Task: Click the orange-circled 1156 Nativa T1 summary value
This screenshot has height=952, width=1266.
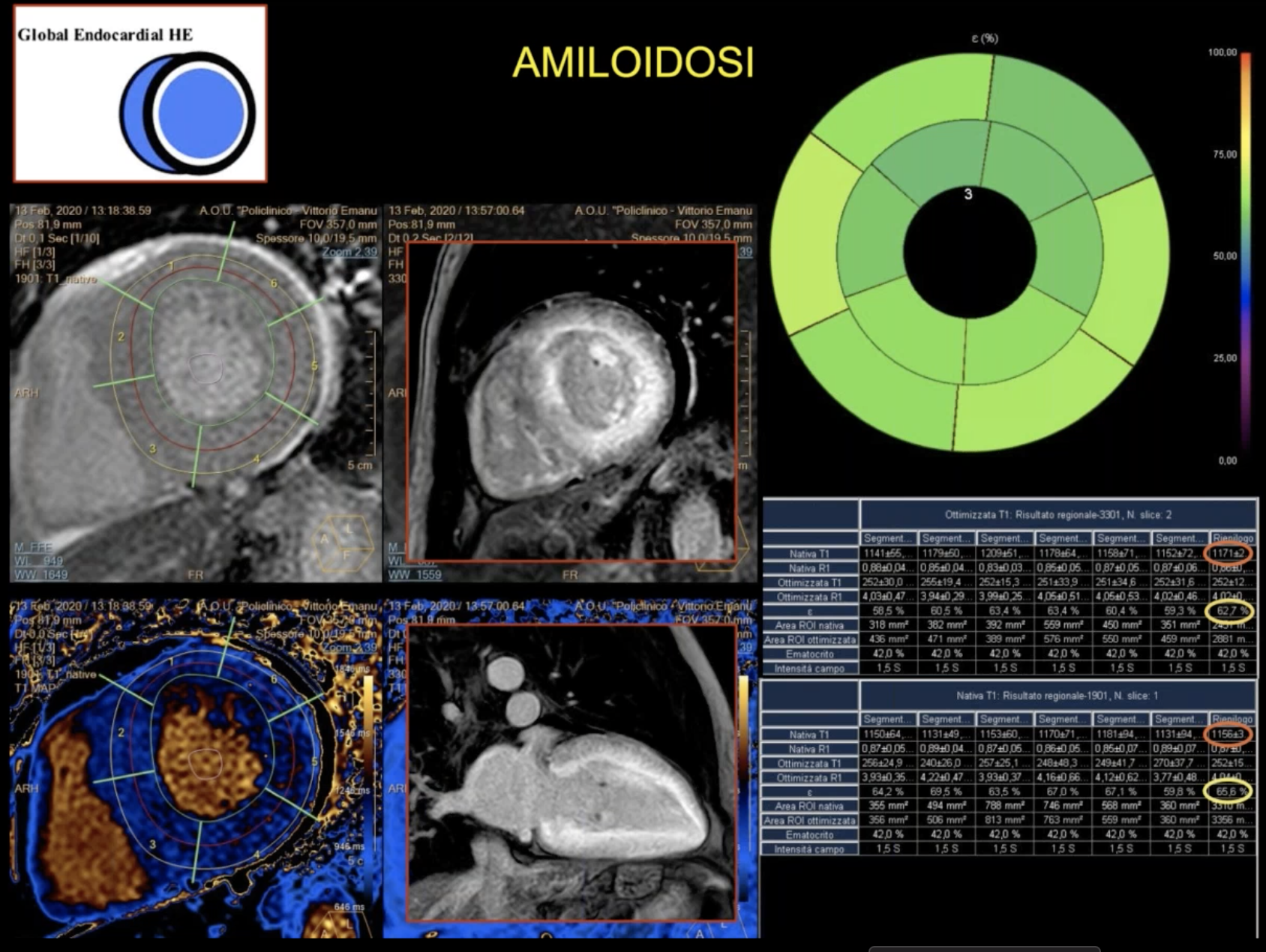Action: [x=1228, y=734]
